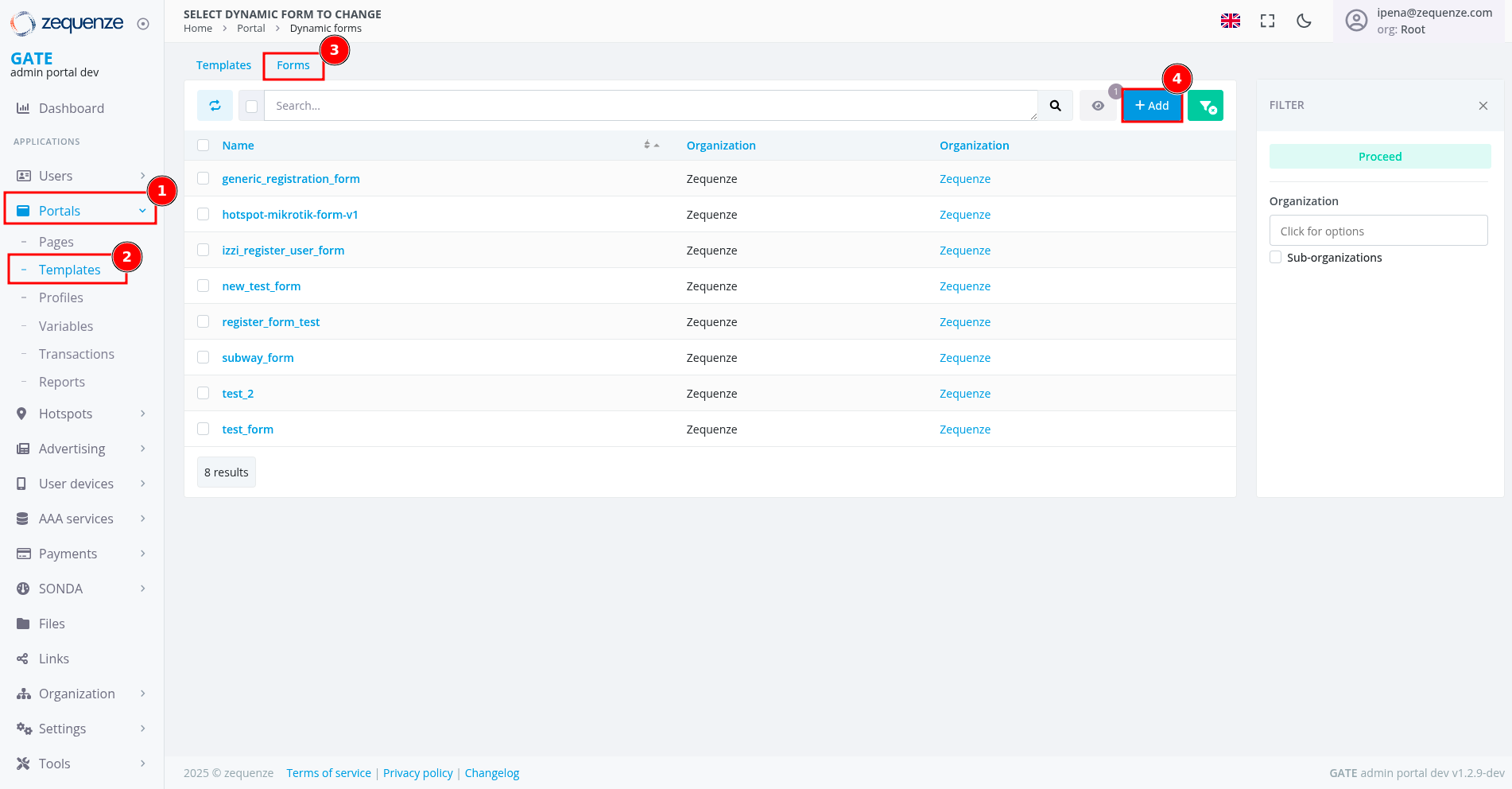Open language selector UK flag icon

tap(1230, 21)
